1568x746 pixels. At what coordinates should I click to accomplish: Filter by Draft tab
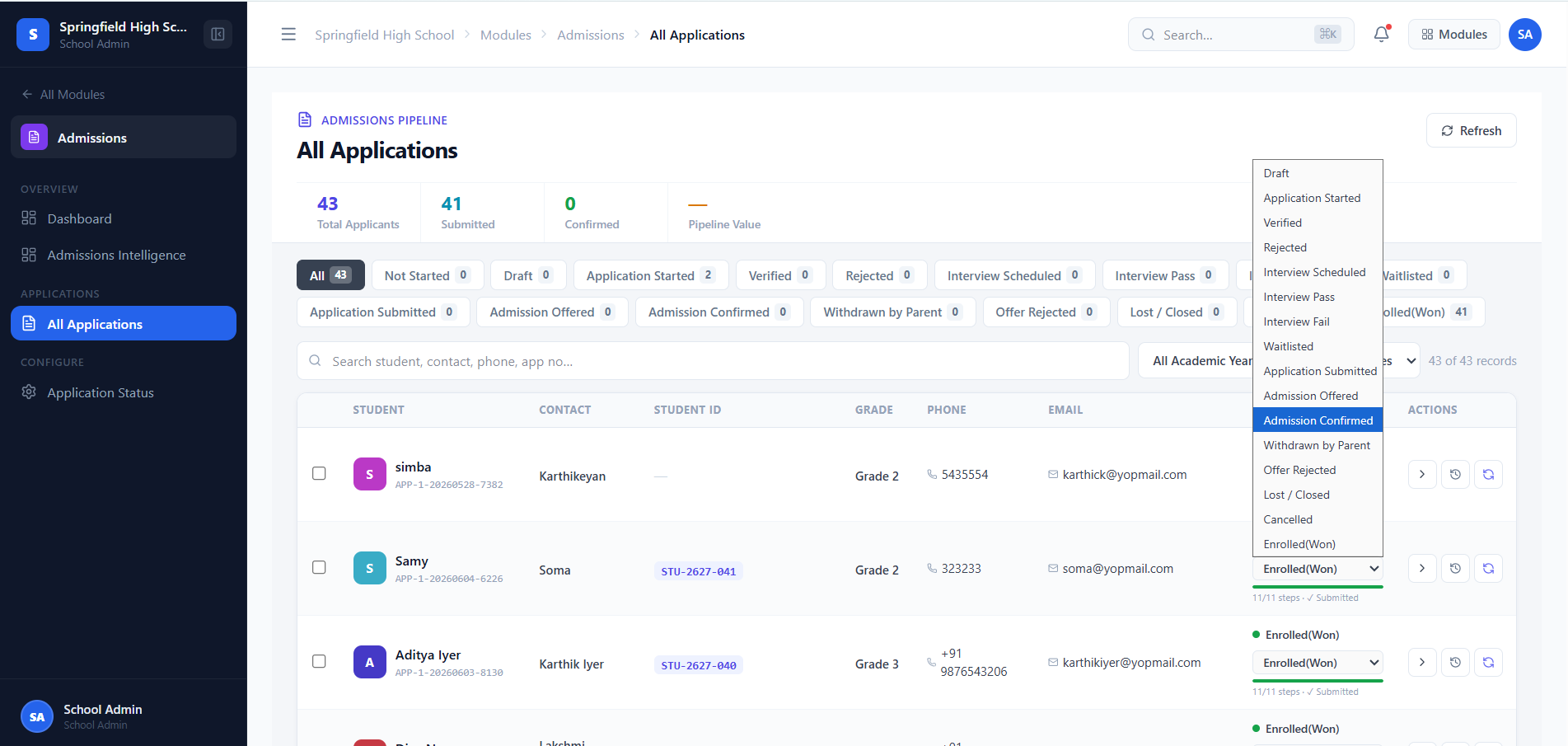tap(528, 275)
